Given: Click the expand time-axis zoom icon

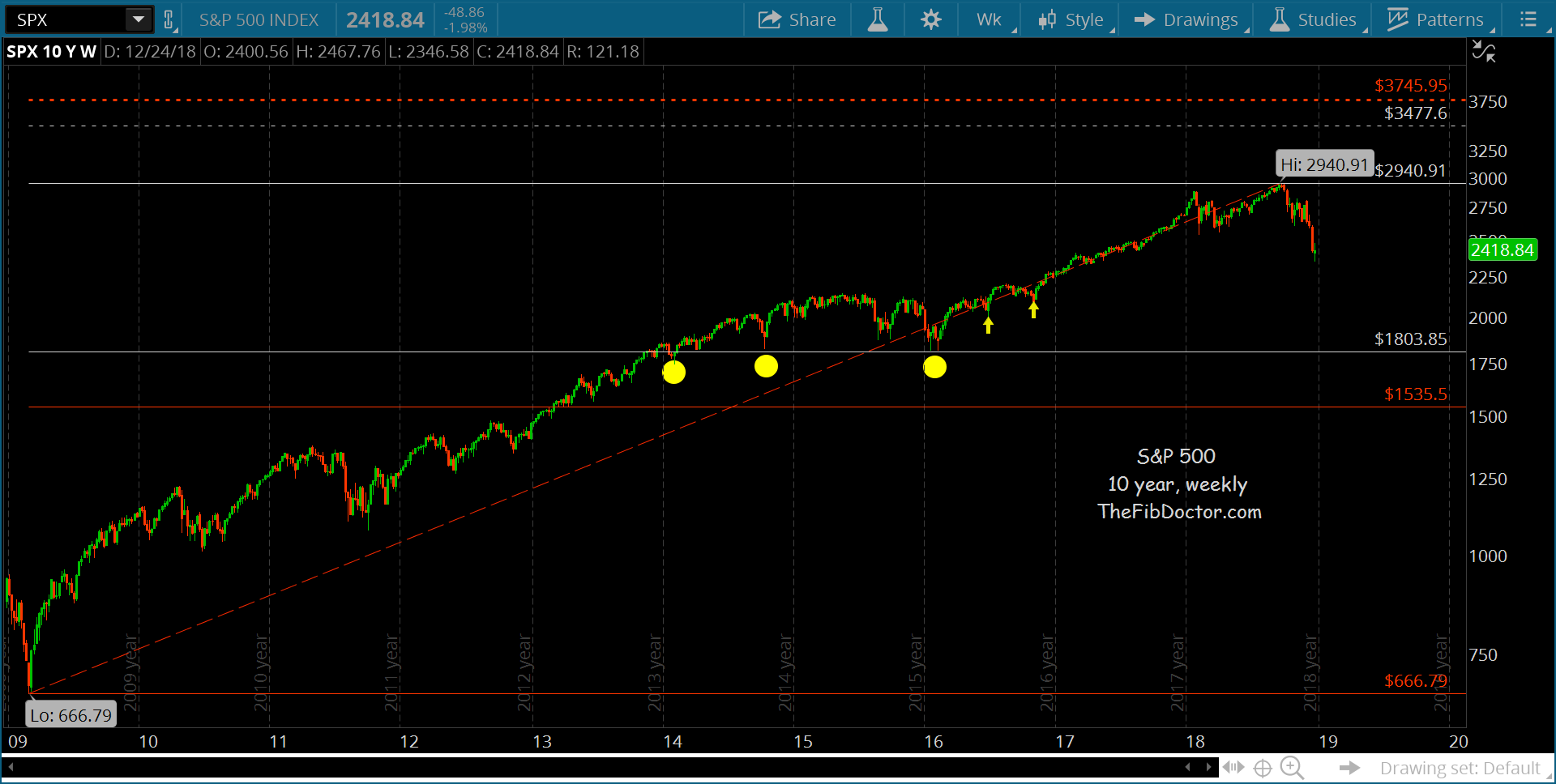Looking at the screenshot, I should (1233, 767).
